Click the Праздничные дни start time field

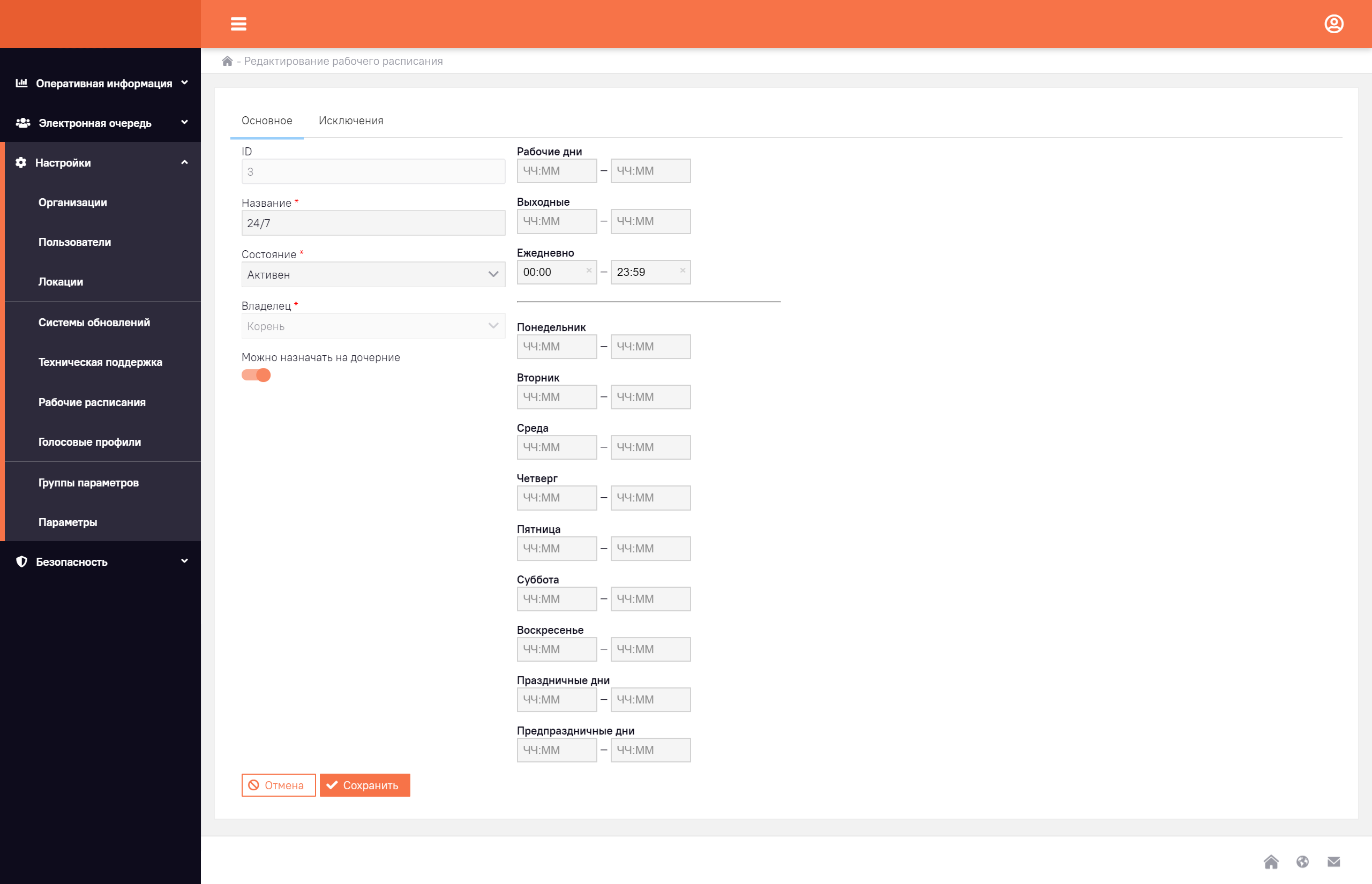coord(557,700)
